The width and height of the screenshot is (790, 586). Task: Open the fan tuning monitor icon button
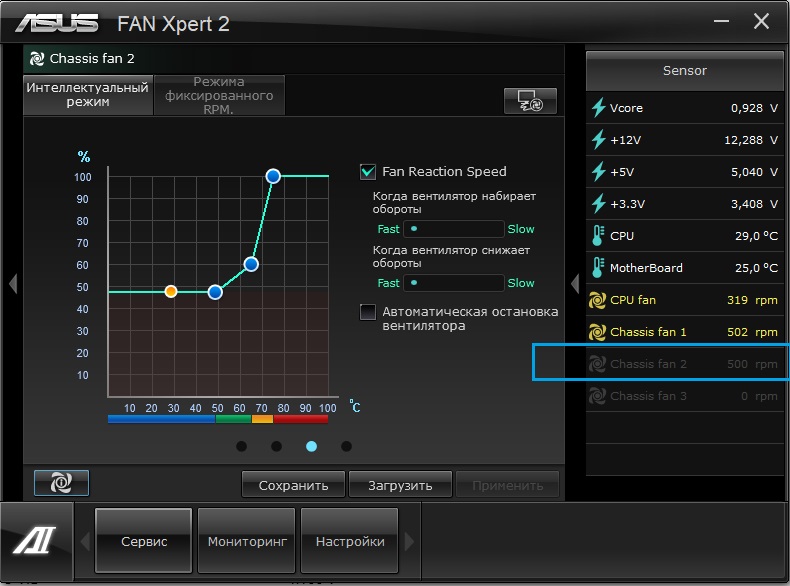[x=530, y=101]
